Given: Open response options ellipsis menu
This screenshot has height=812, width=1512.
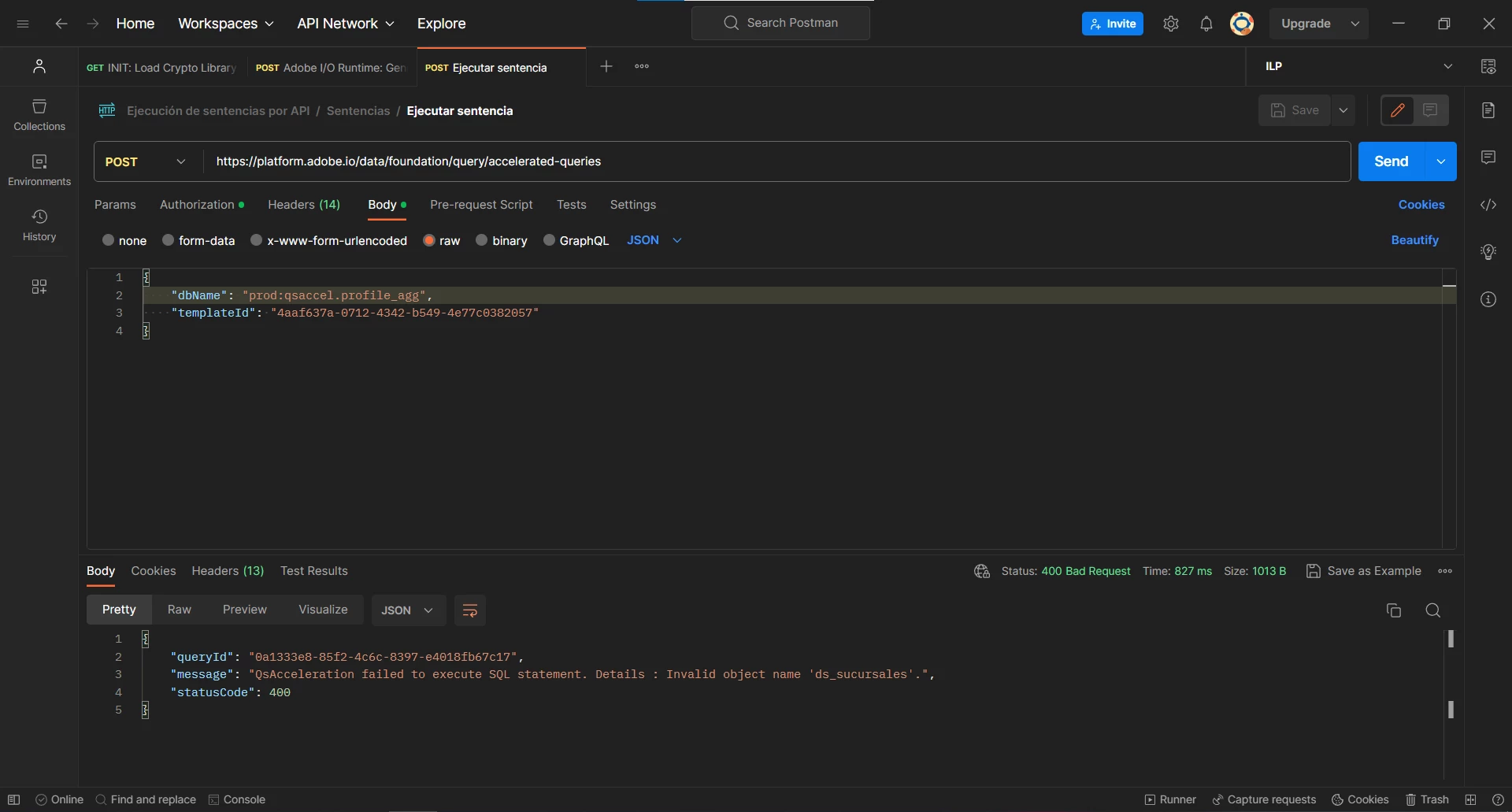Looking at the screenshot, I should coord(1445,571).
